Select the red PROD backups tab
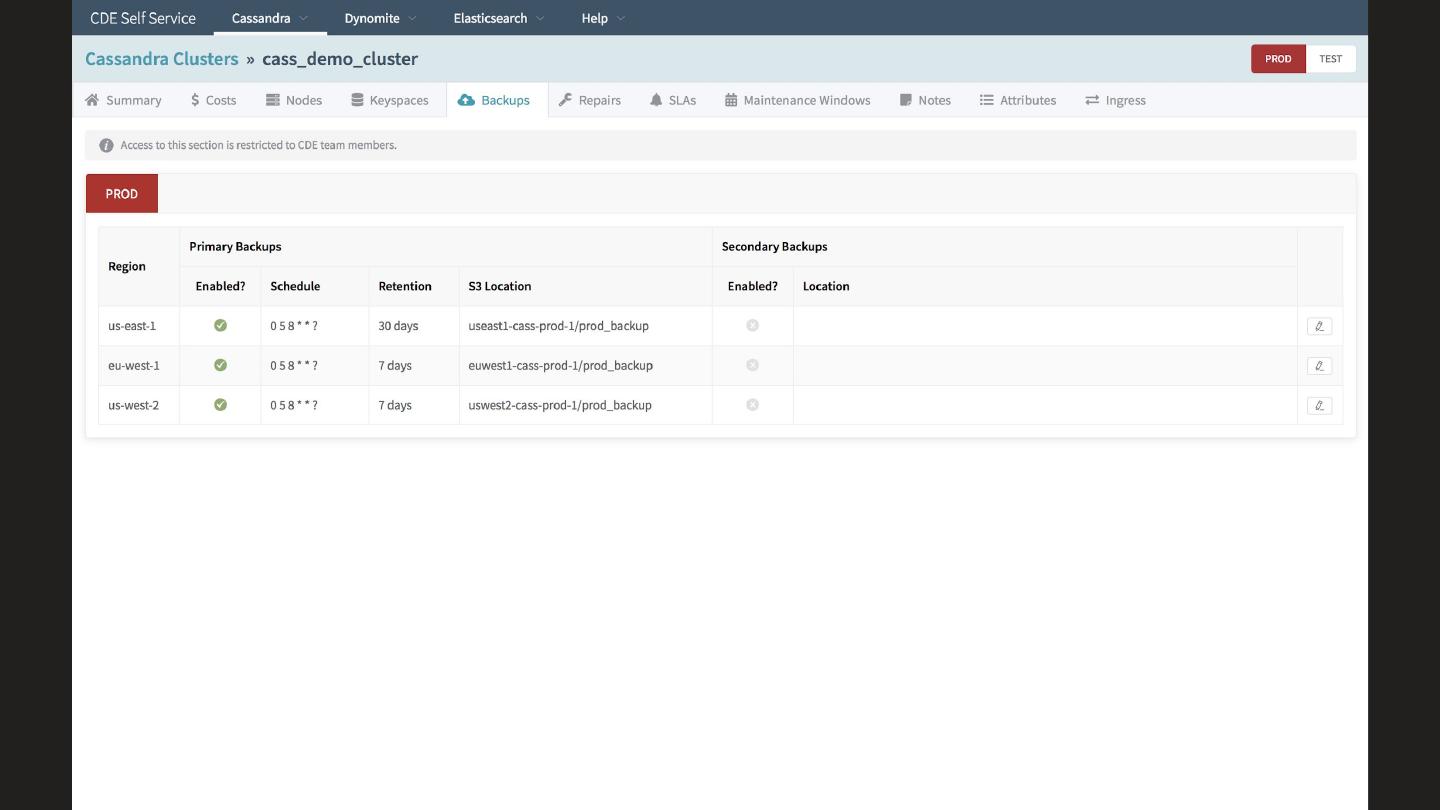Image resolution: width=1440 pixels, height=810 pixels. click(122, 194)
